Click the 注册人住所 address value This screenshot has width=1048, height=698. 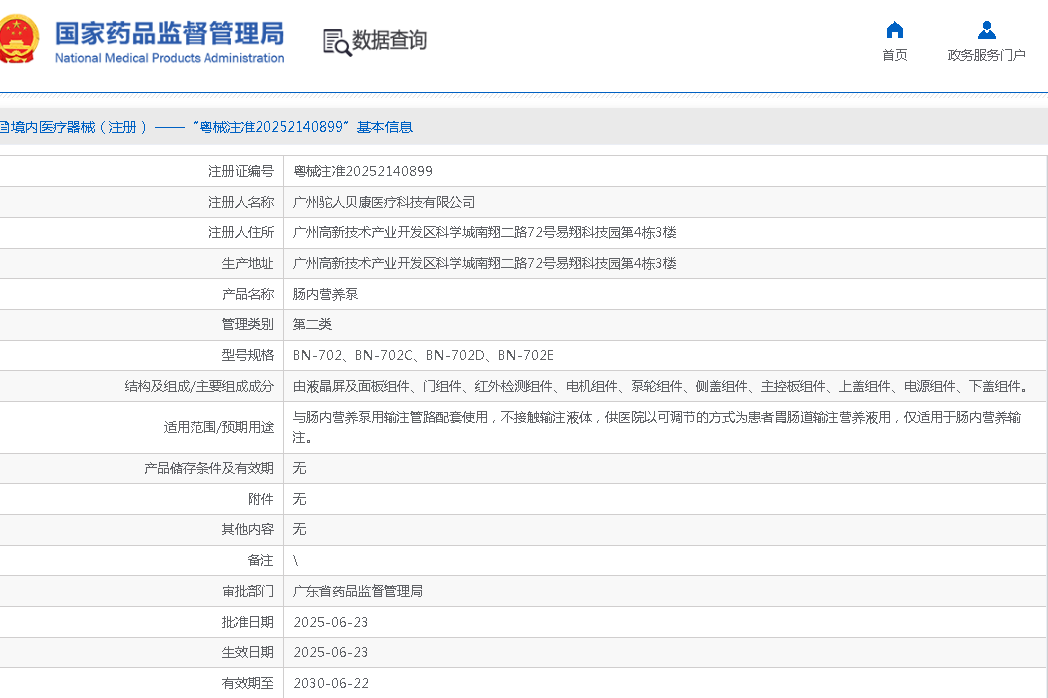tap(484, 232)
